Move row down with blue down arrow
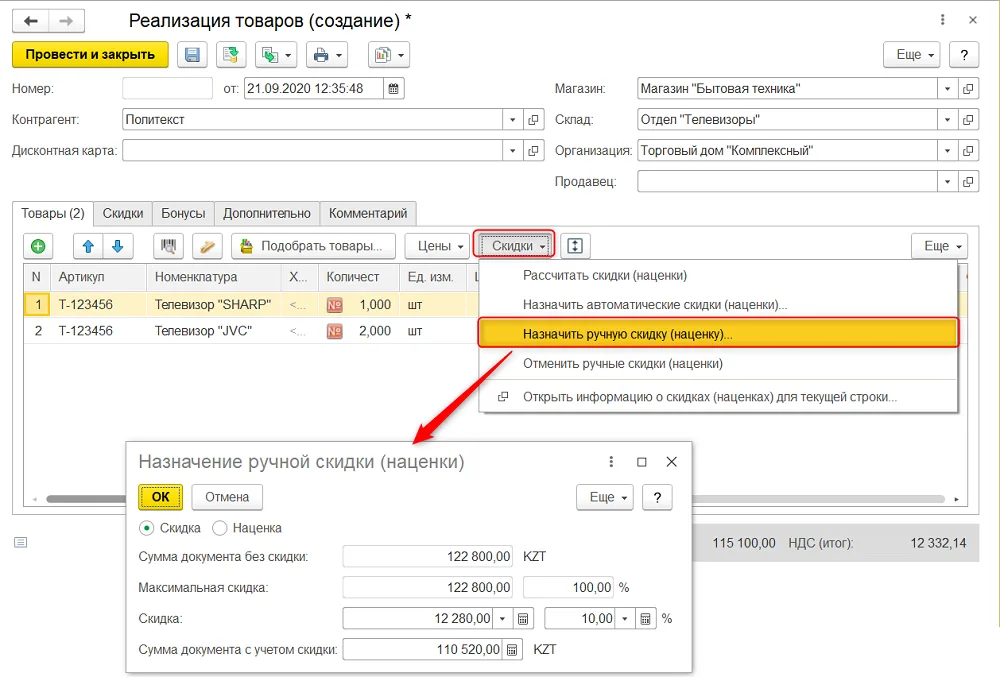Viewport: 1000px width, 677px height. [118, 246]
